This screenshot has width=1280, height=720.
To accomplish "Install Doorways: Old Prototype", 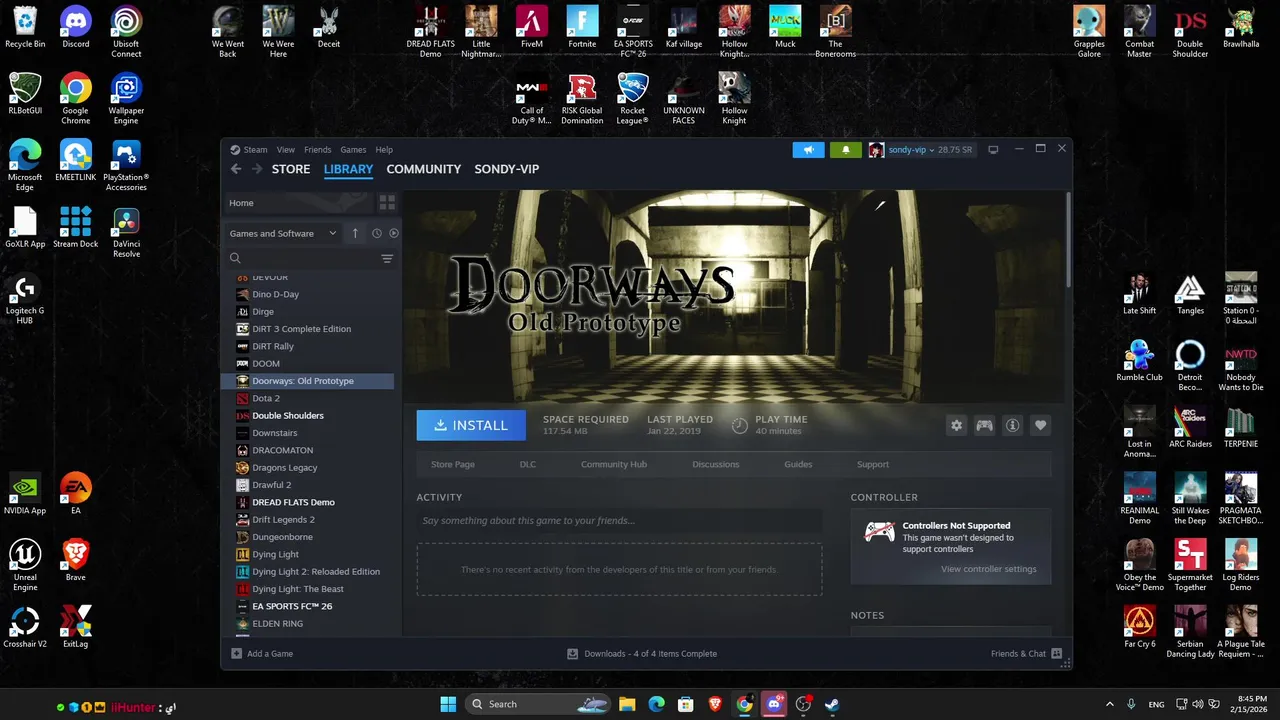I will click(471, 425).
